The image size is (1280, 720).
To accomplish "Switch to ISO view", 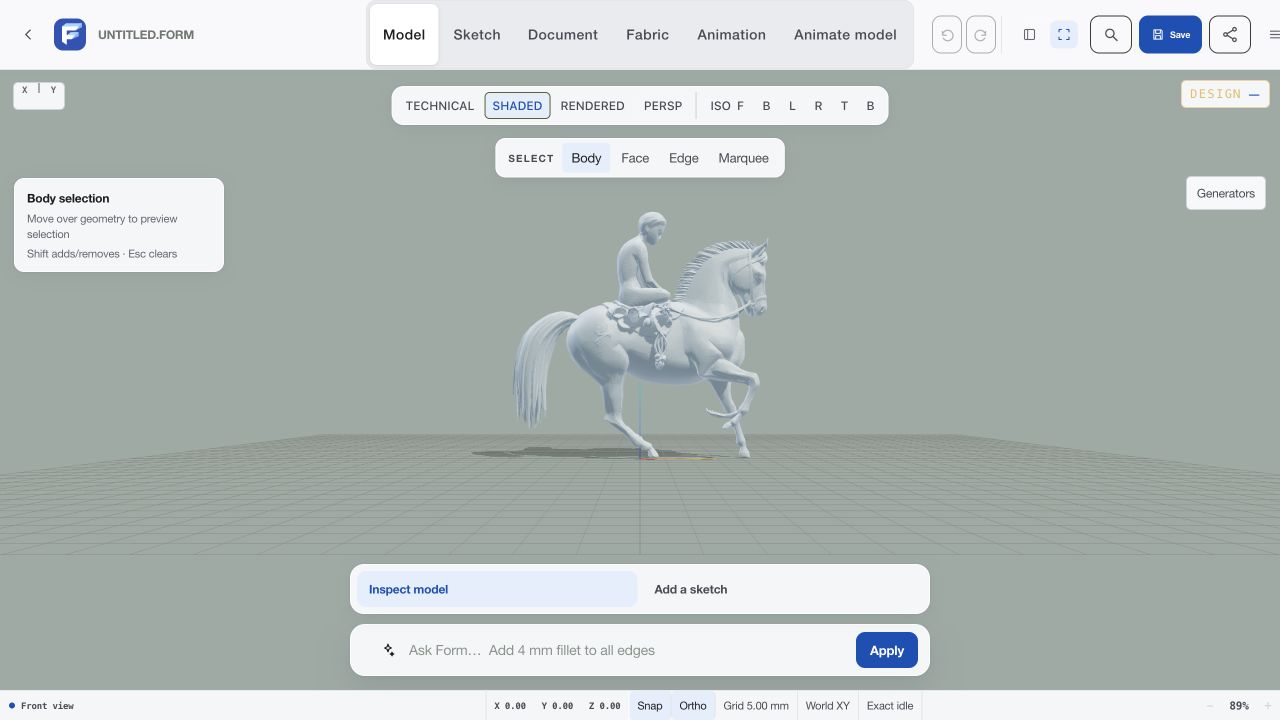I will tap(720, 105).
